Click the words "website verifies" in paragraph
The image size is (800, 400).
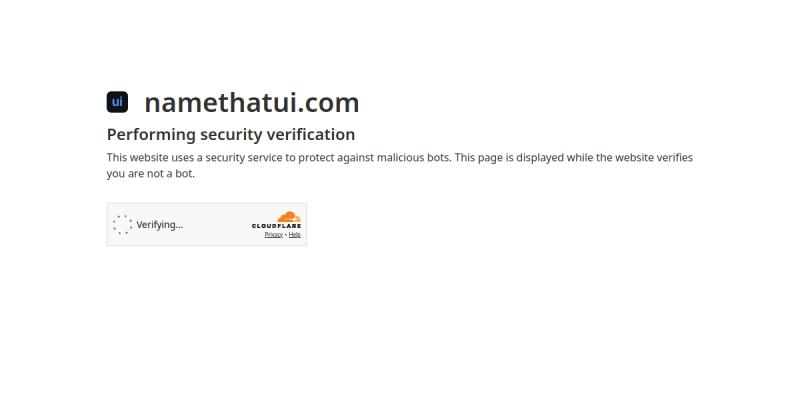pos(654,158)
